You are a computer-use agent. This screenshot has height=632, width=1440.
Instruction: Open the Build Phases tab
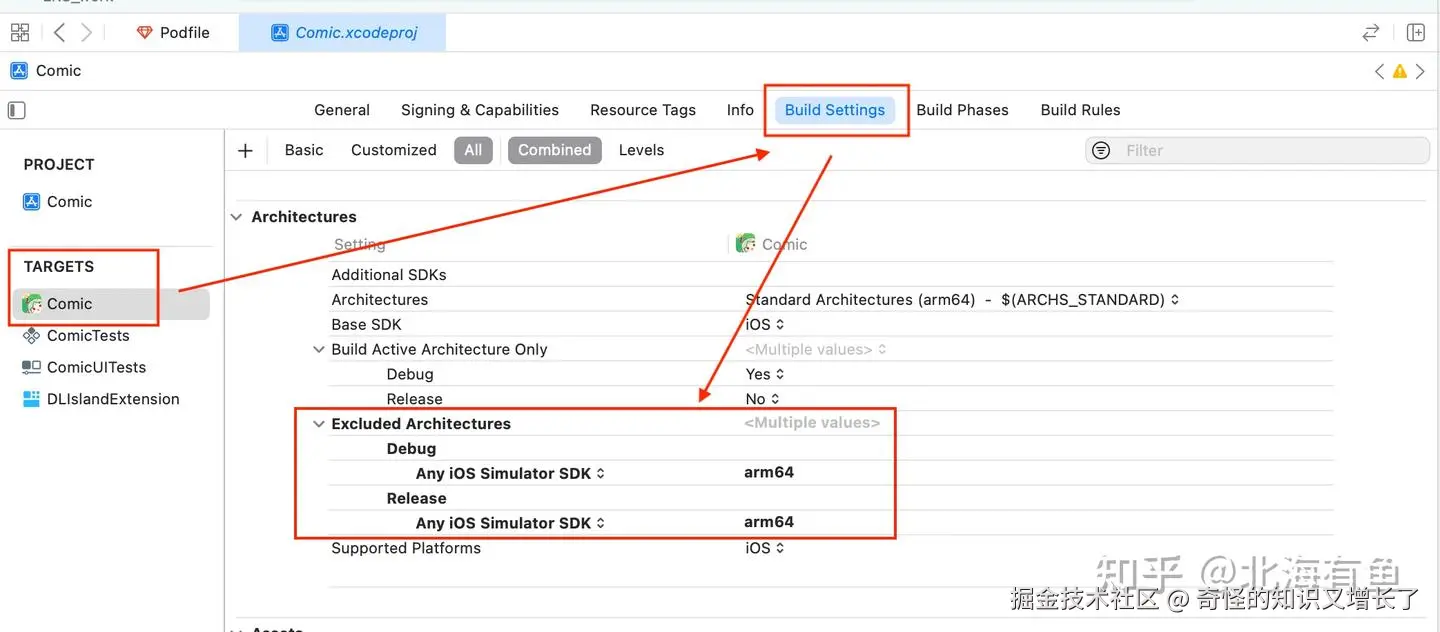962,110
